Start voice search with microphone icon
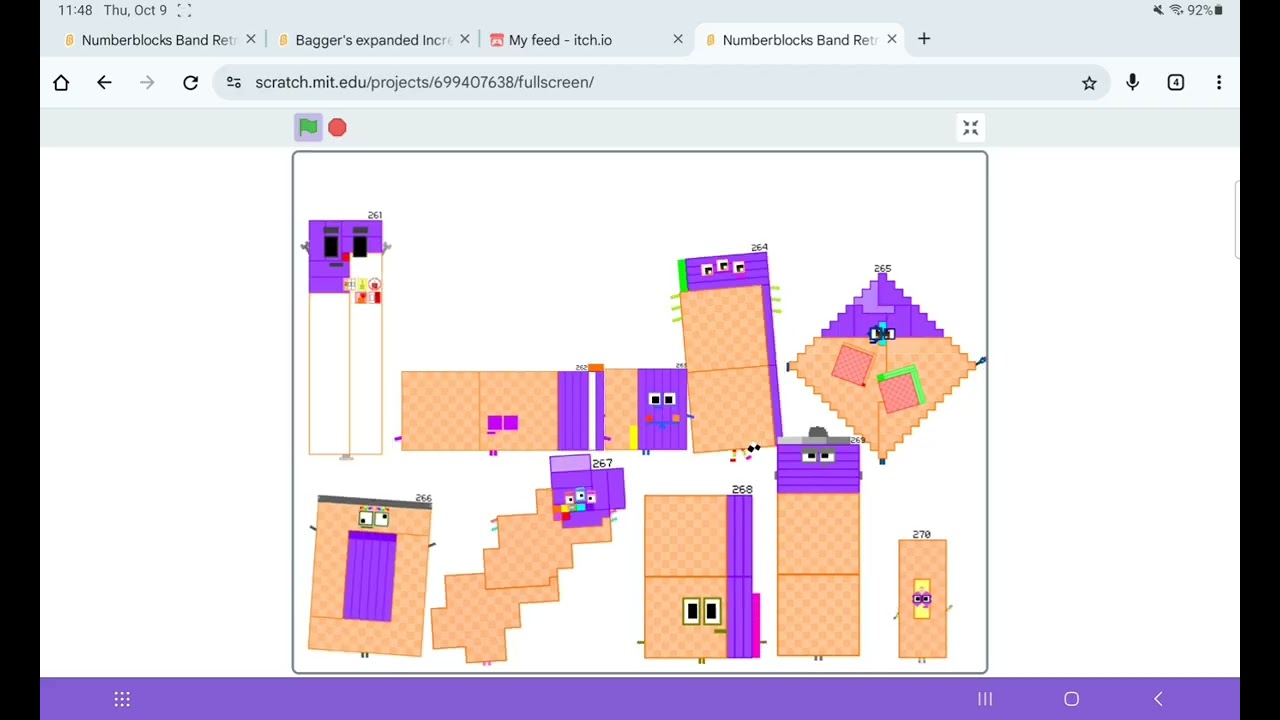 tap(1132, 82)
